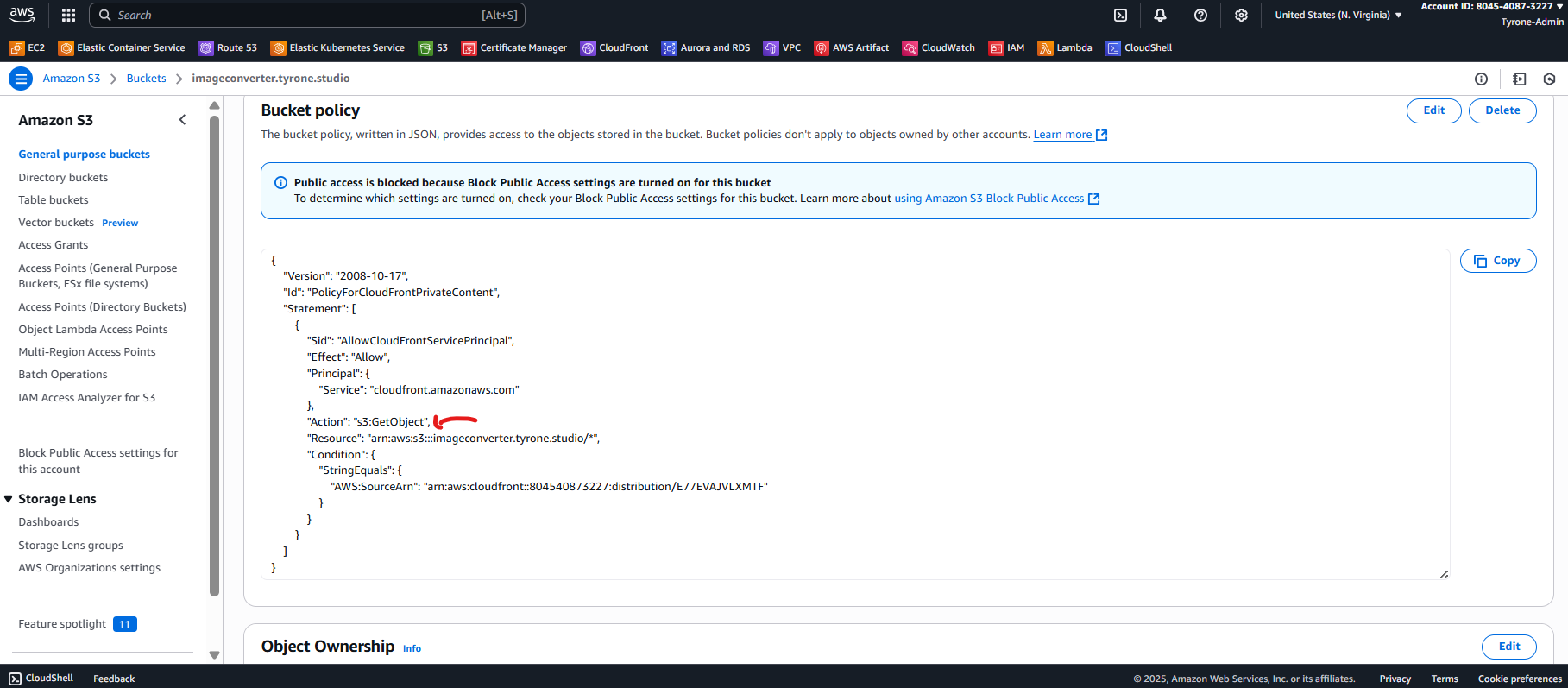Image resolution: width=1568 pixels, height=688 pixels.
Task: Open the info panel icon at top right
Action: coord(1481,79)
